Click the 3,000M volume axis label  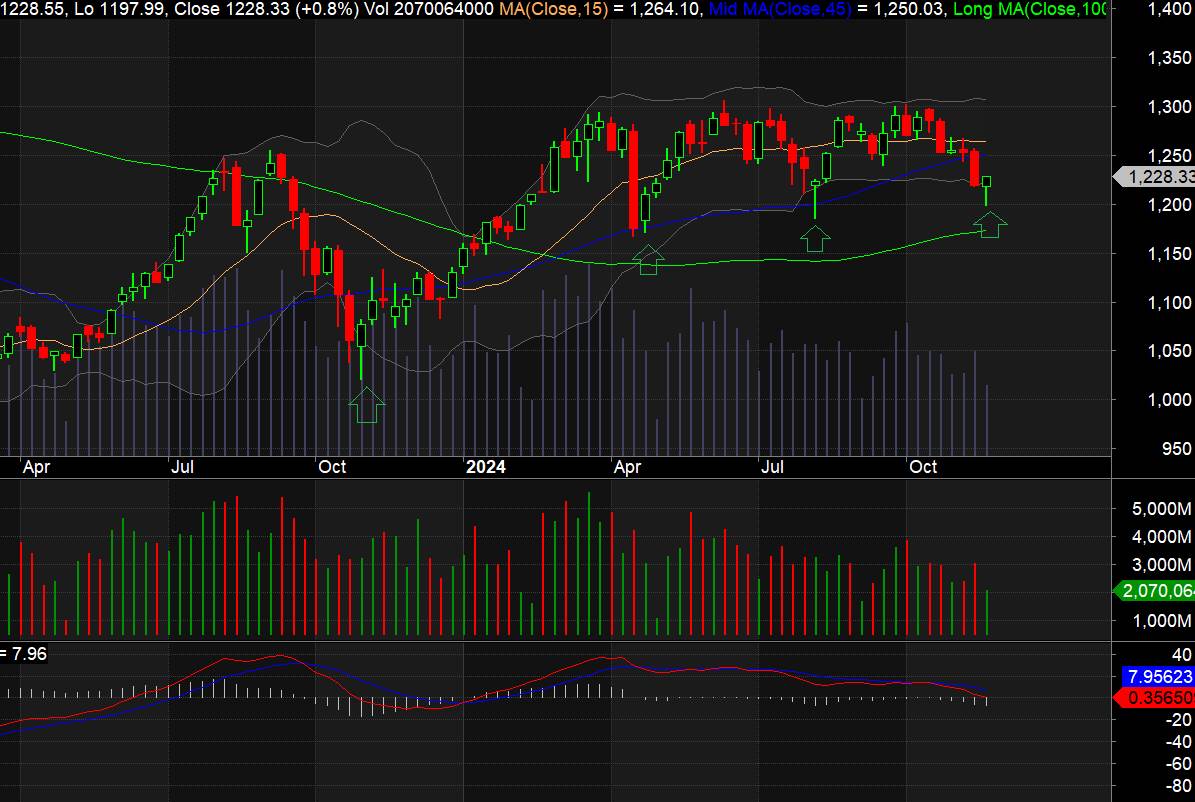click(x=1162, y=565)
